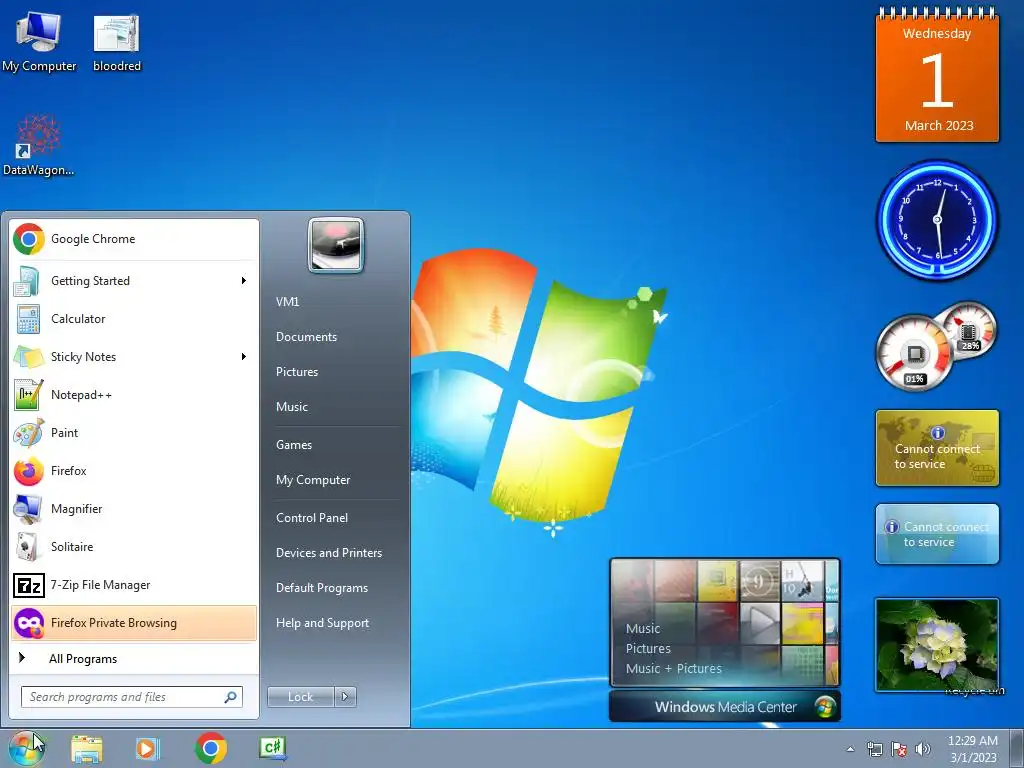Launch Firefox from Start menu

(x=134, y=470)
